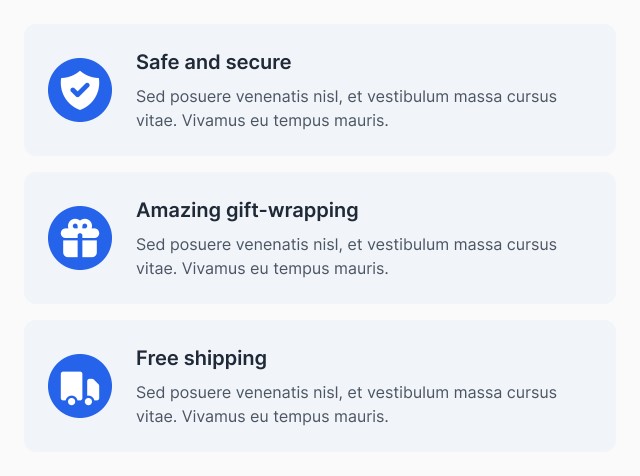The width and height of the screenshot is (640, 476).
Task: Click the word "secure" in the first heading
Action: tap(258, 62)
